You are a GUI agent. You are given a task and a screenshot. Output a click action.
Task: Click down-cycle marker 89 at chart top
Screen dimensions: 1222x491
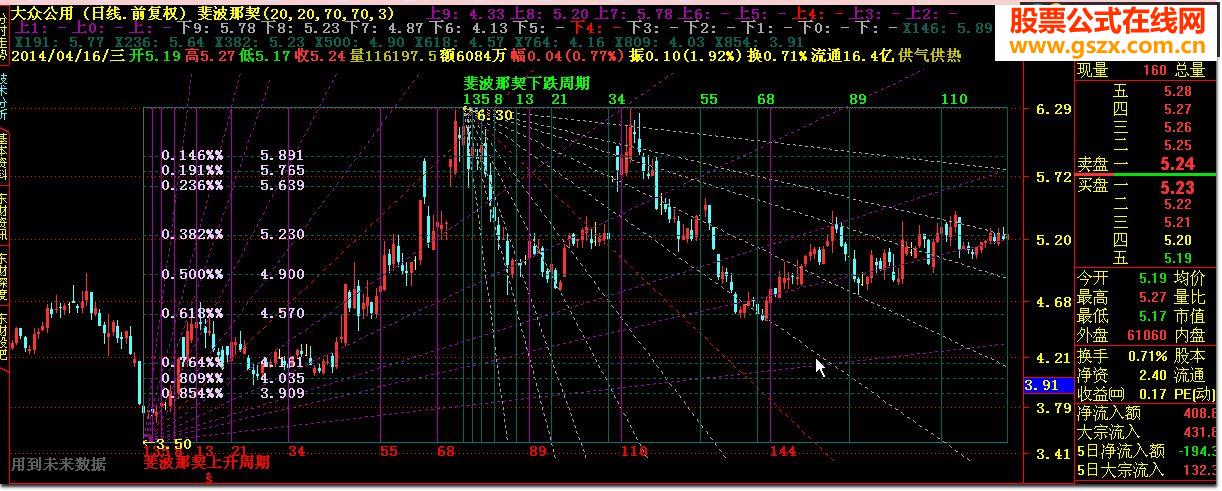857,99
